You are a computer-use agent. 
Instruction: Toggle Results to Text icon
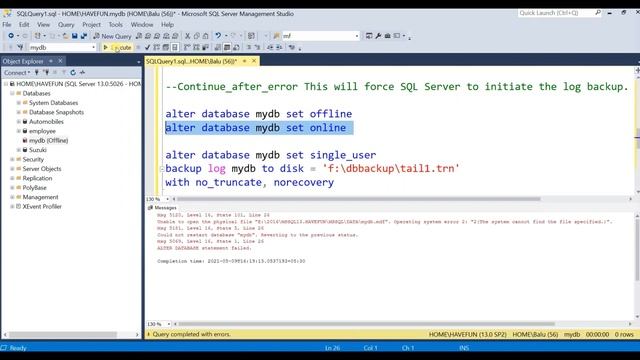218,47
